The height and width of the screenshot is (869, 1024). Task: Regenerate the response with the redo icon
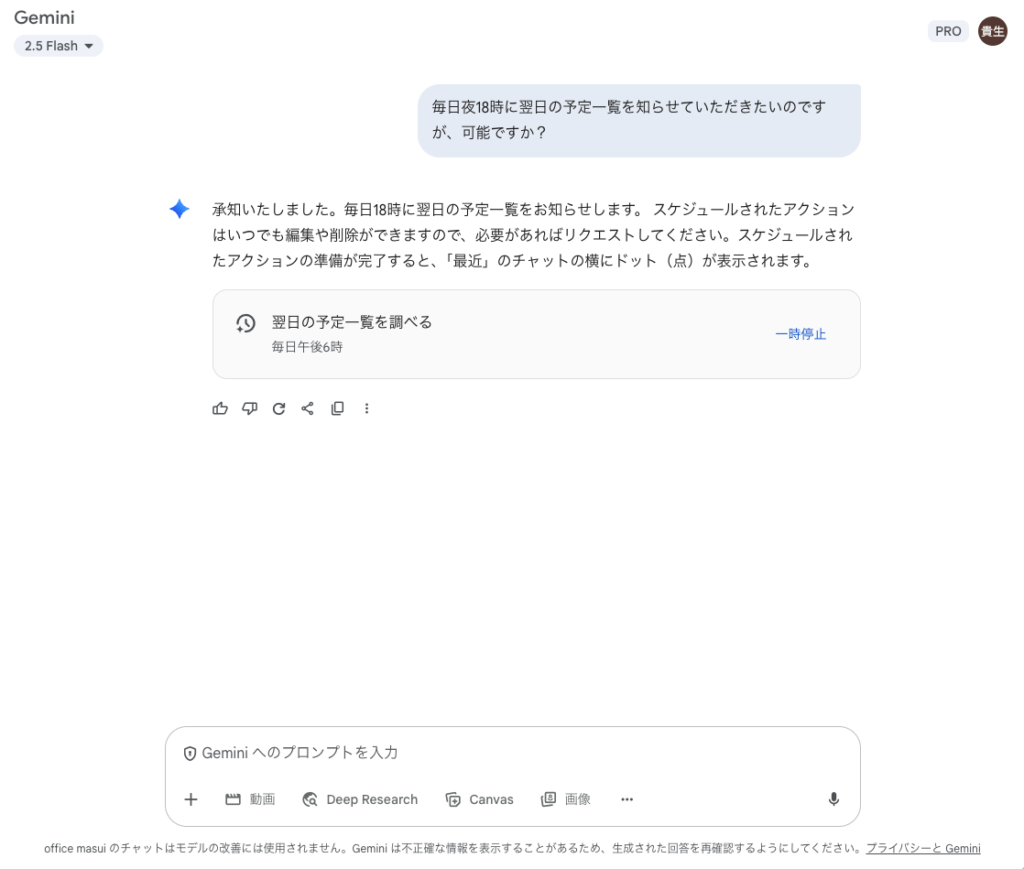[x=279, y=408]
